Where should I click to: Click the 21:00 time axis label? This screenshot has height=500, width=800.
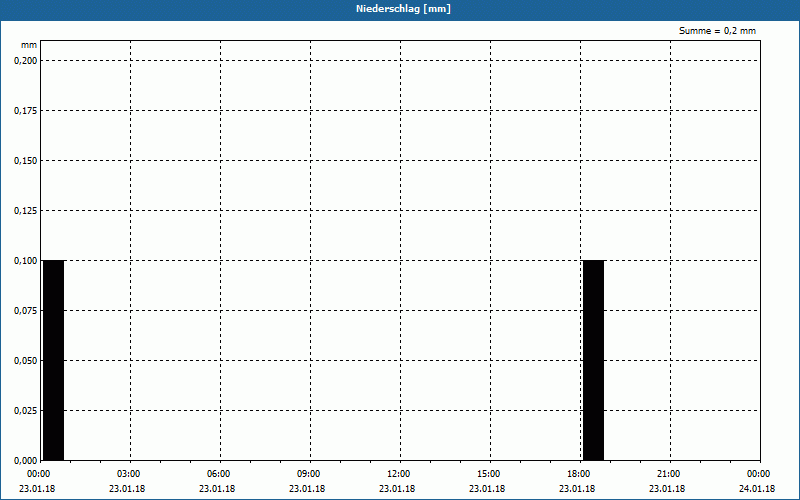coord(669,474)
